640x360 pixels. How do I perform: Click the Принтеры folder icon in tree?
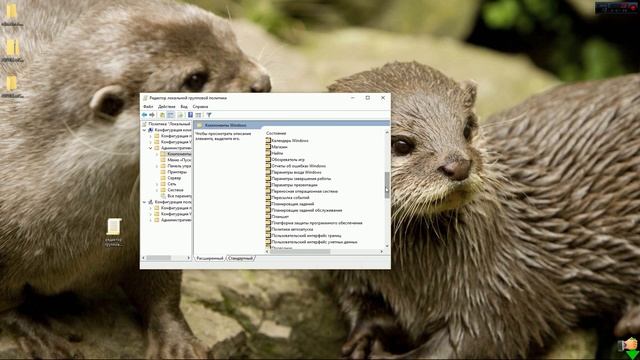(x=163, y=172)
